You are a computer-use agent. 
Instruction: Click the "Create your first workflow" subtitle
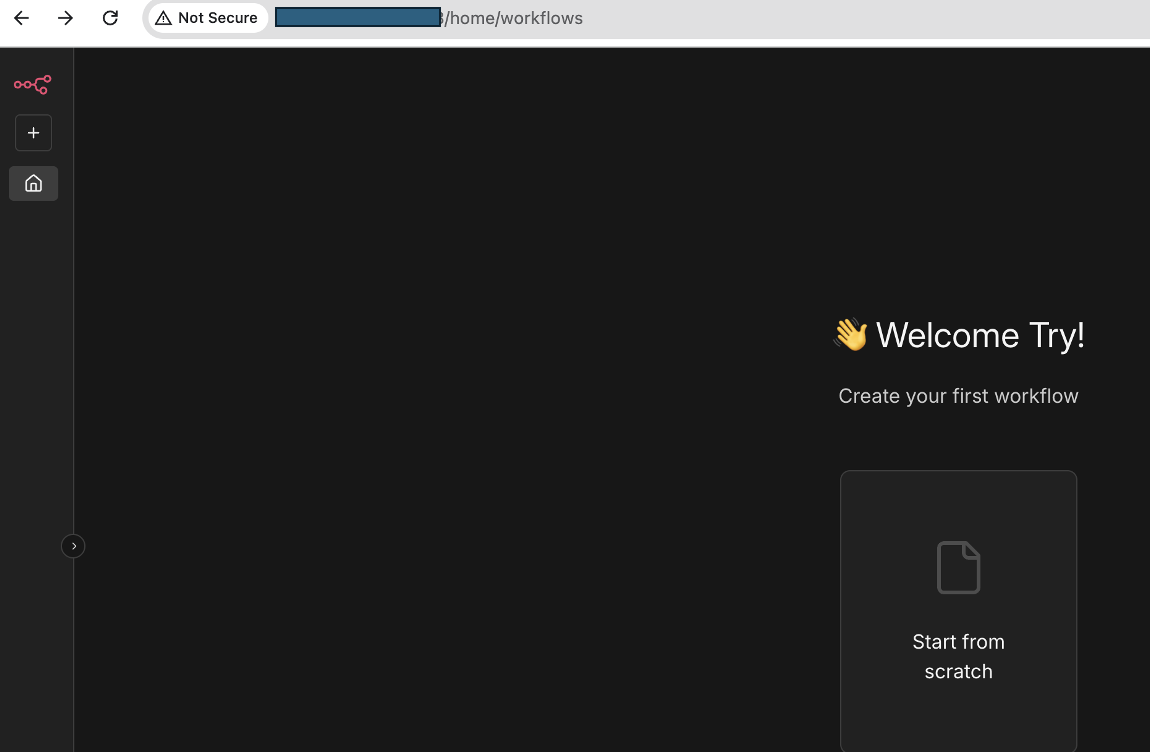958,396
